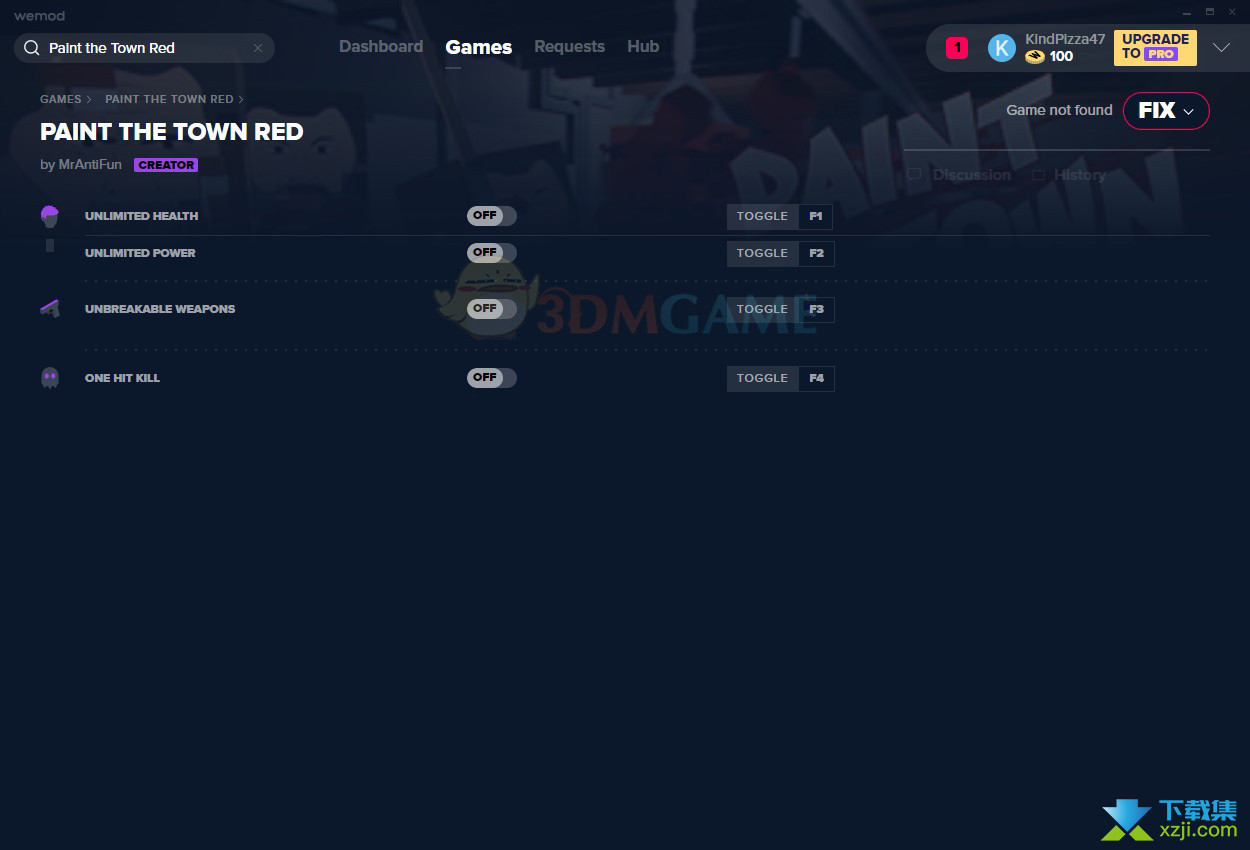Click Upgrade to Pro button
Image resolution: width=1250 pixels, height=850 pixels.
pos(1155,47)
